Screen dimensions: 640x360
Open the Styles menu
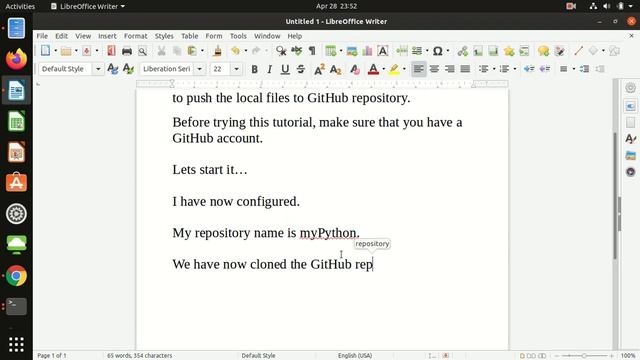click(x=164, y=36)
